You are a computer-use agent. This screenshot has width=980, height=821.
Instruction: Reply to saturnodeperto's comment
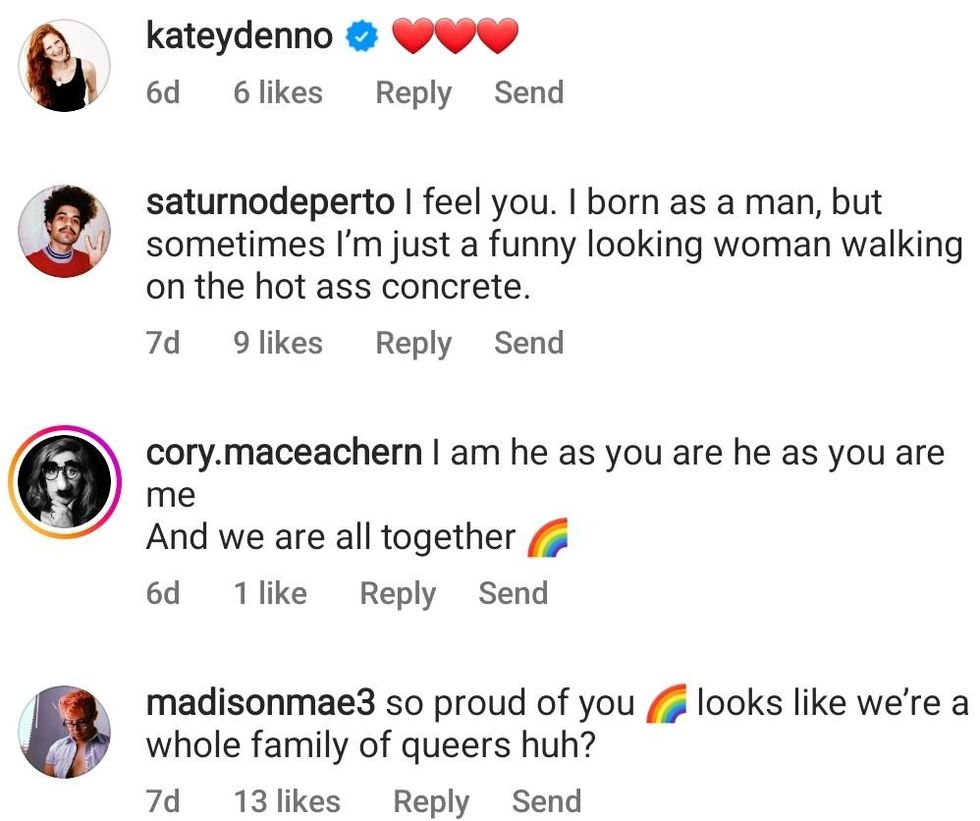[413, 343]
